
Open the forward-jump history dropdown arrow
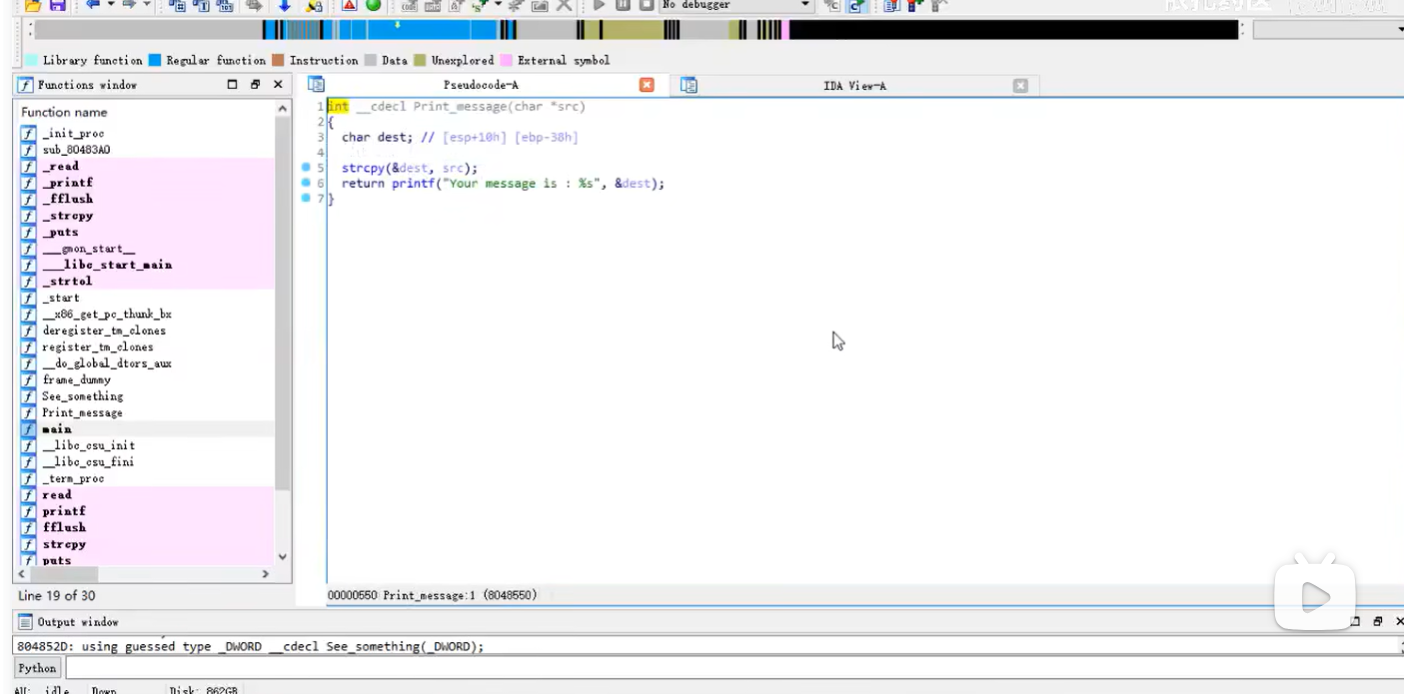coord(147,5)
